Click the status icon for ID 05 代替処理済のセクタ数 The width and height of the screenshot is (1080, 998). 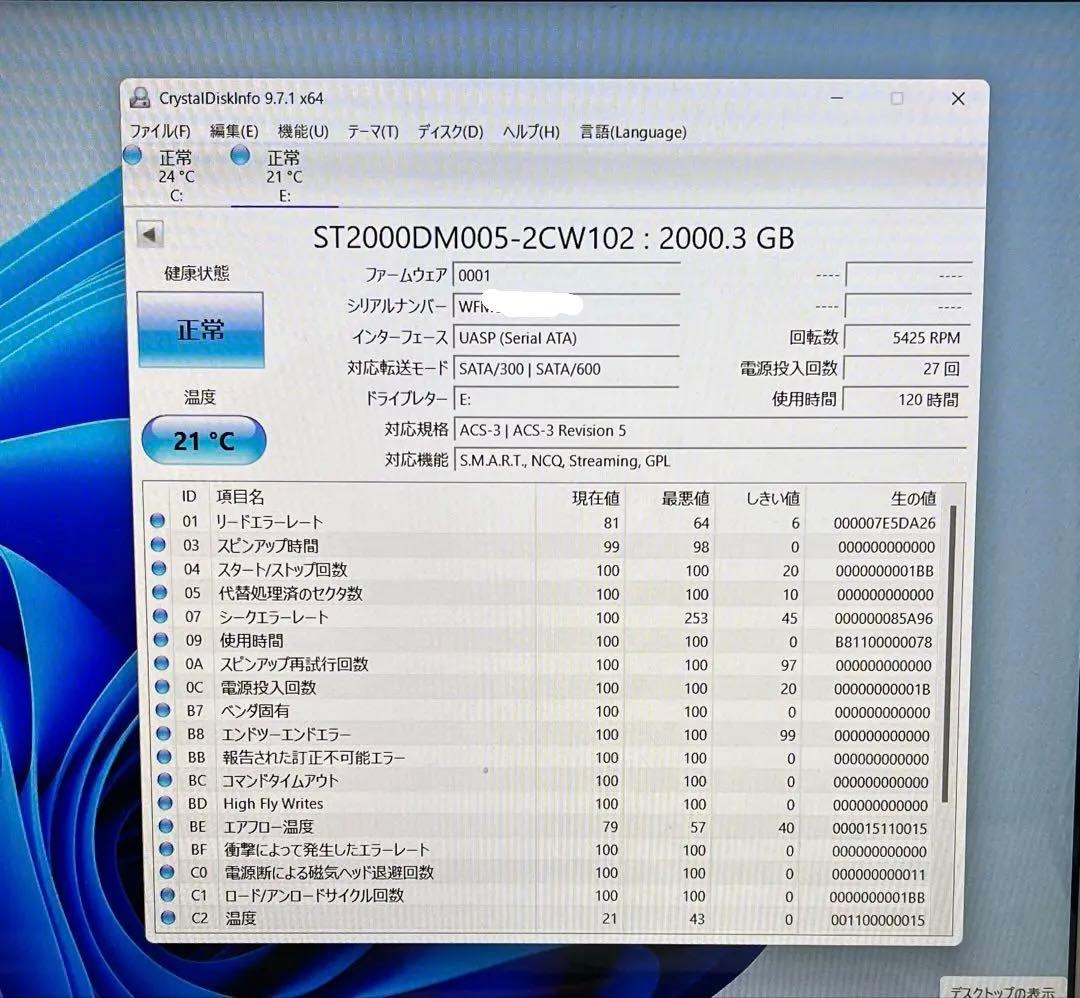(x=160, y=592)
